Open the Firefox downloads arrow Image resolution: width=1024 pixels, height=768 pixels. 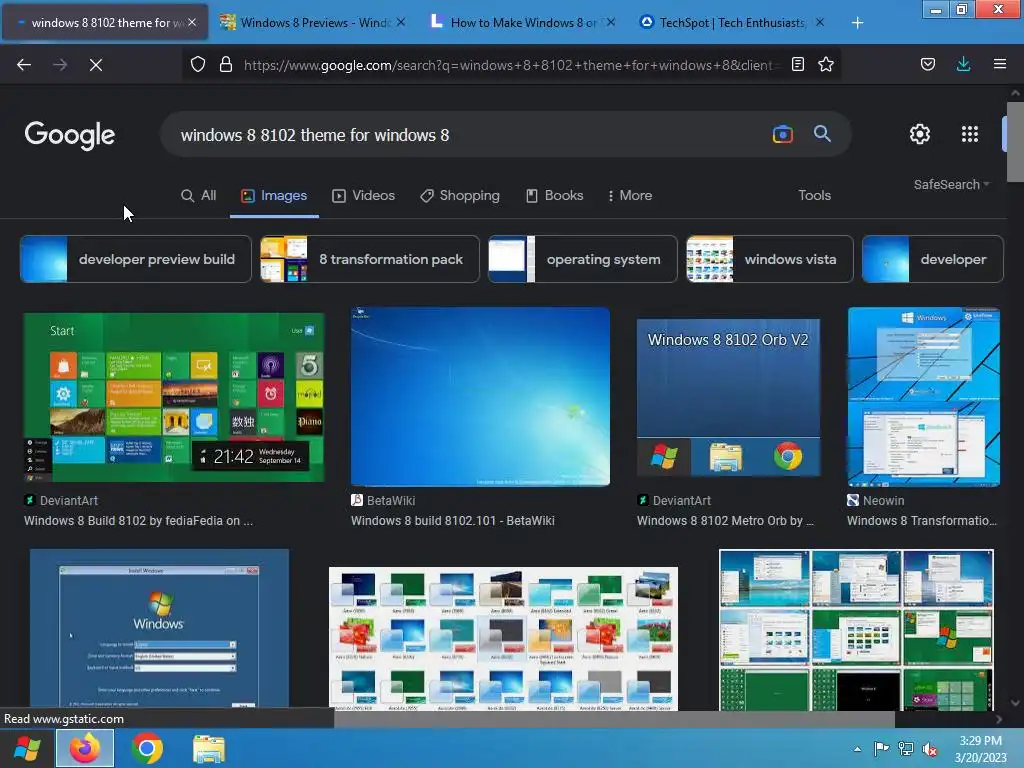(x=963, y=64)
